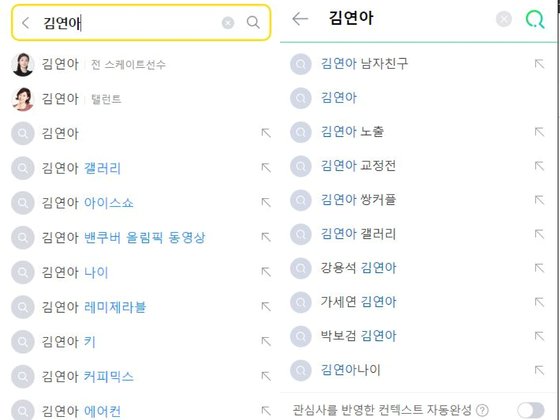
Task: Click the back chevron in left search box
Action: [25, 23]
